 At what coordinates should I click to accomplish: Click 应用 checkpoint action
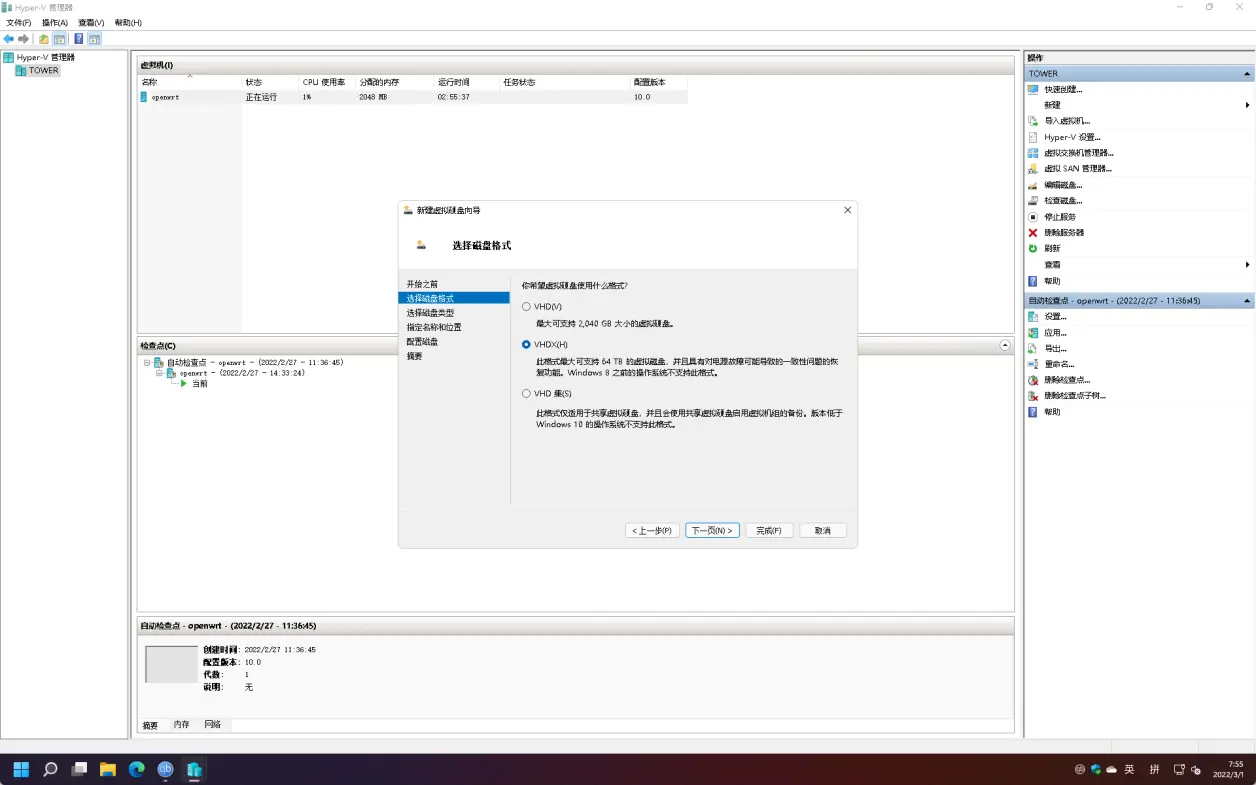[1055, 333]
